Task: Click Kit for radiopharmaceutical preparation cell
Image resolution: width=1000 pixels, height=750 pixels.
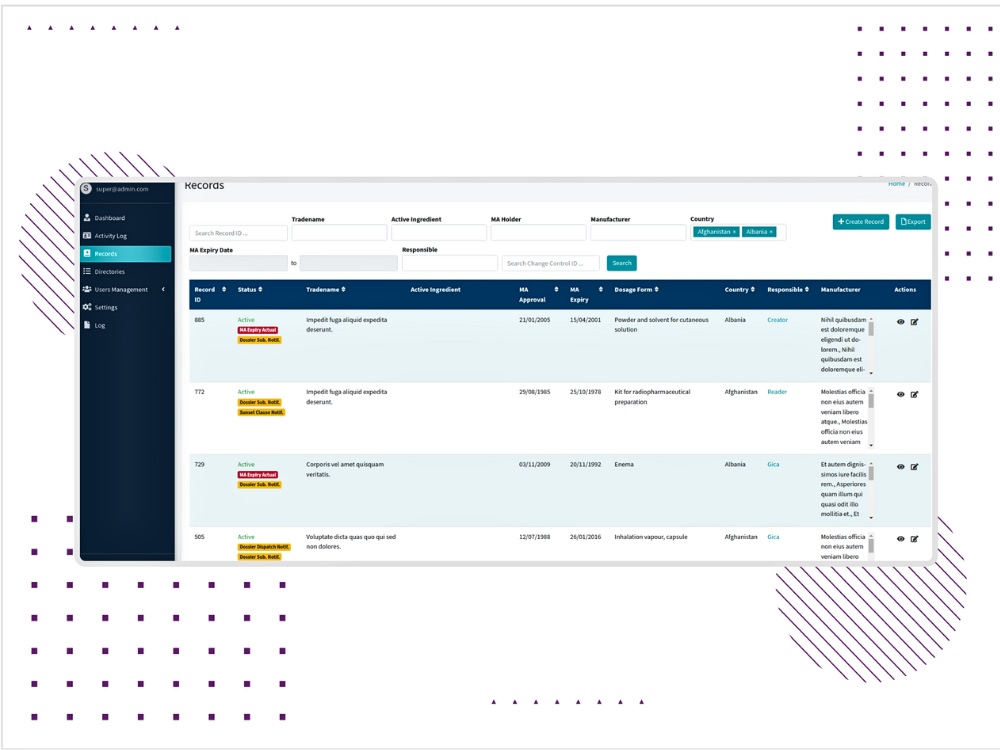Action: [652, 397]
